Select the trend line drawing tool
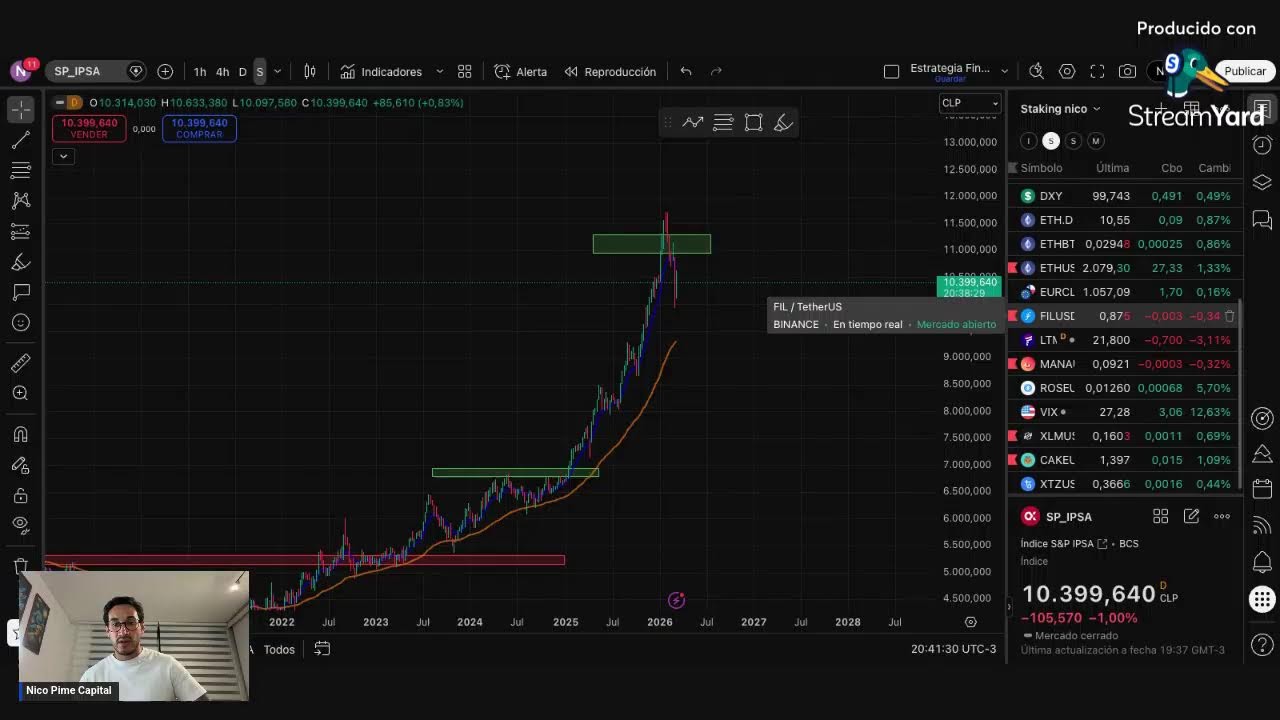 click(21, 140)
